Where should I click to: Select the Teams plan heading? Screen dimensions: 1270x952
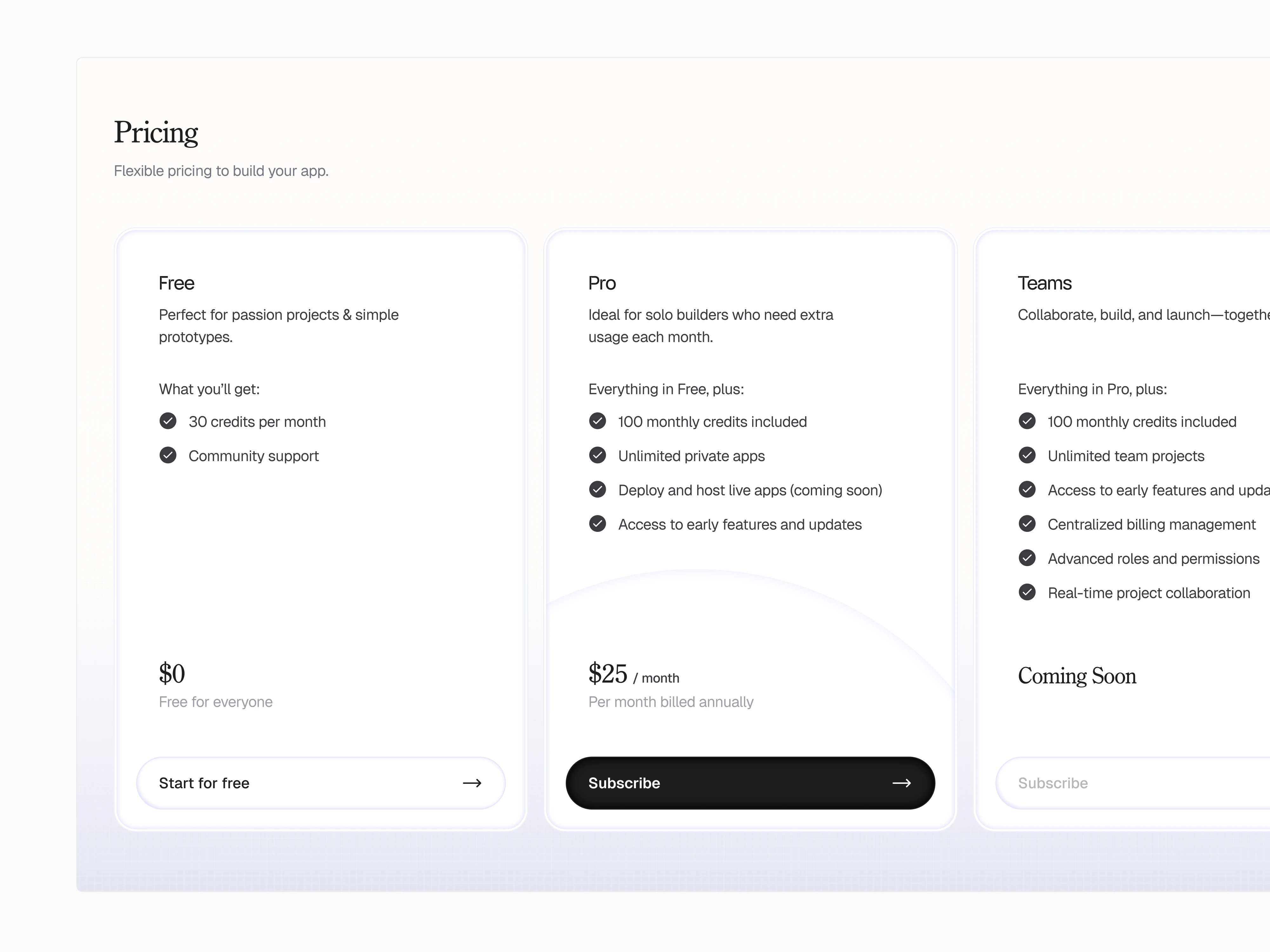pos(1044,283)
